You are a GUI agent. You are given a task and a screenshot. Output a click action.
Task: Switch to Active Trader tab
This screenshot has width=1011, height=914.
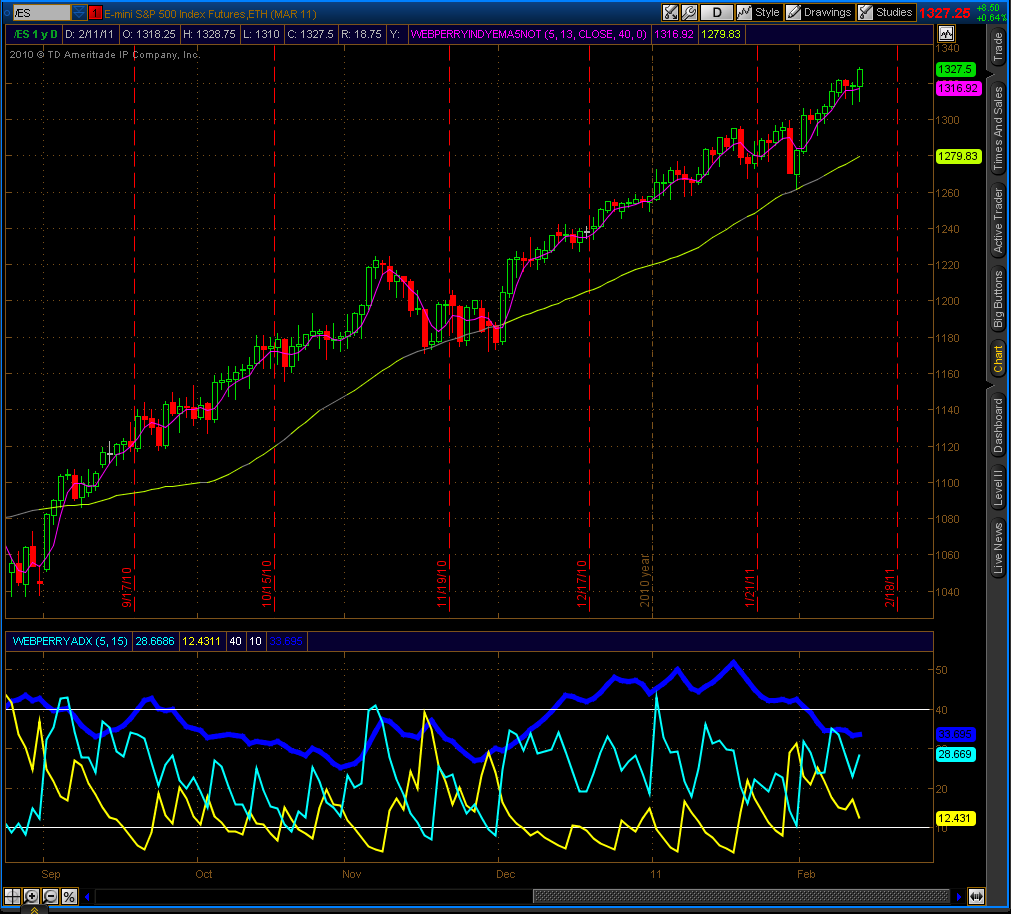point(998,220)
